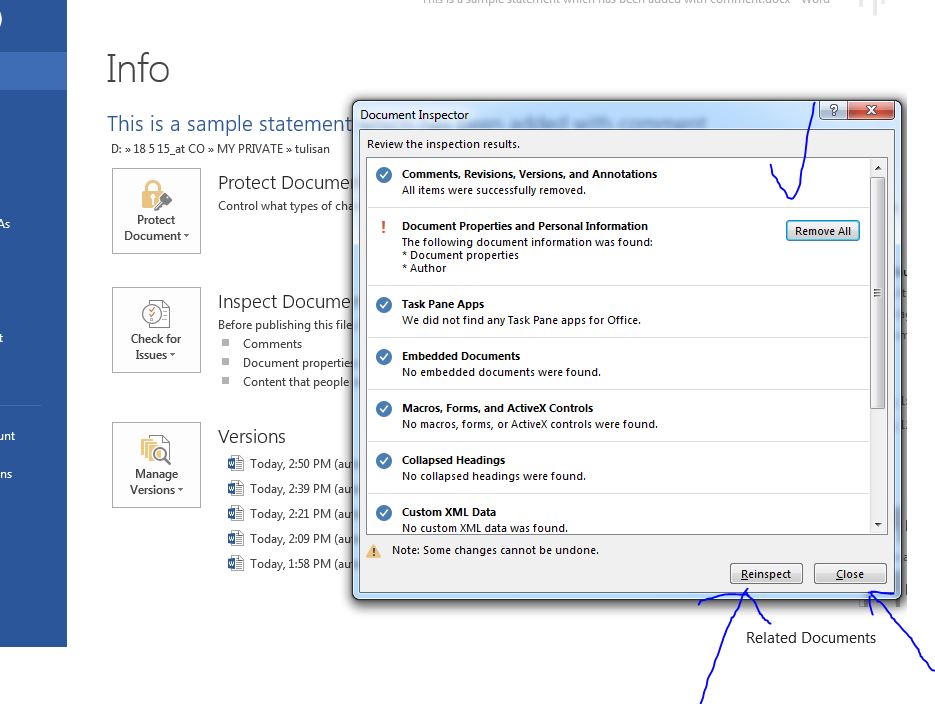Open the Today, 1:58 PM autosave version

pyautogui.click(x=290, y=564)
